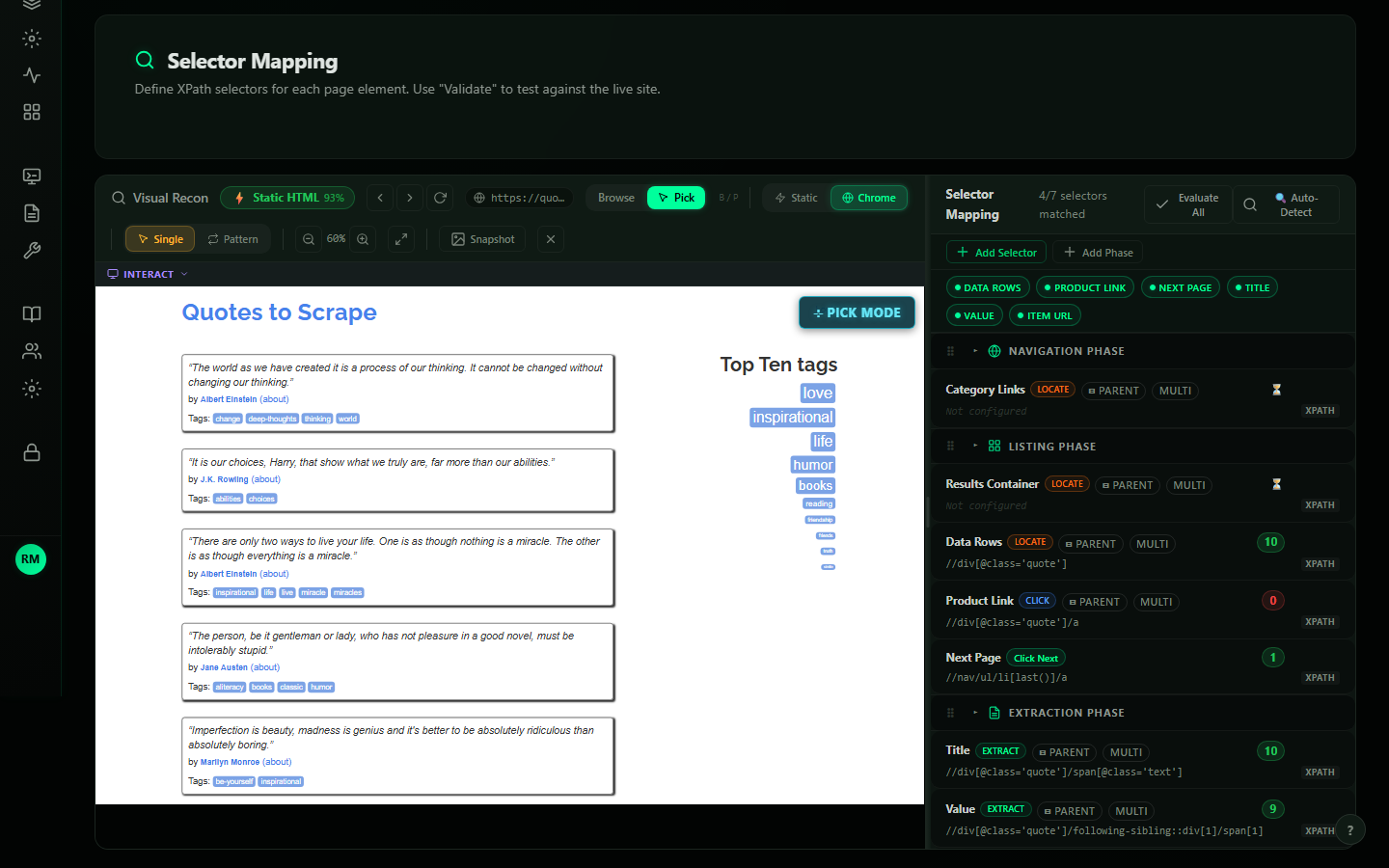Open the document page sidebar icon
The image size is (1389, 868).
[x=32, y=213]
